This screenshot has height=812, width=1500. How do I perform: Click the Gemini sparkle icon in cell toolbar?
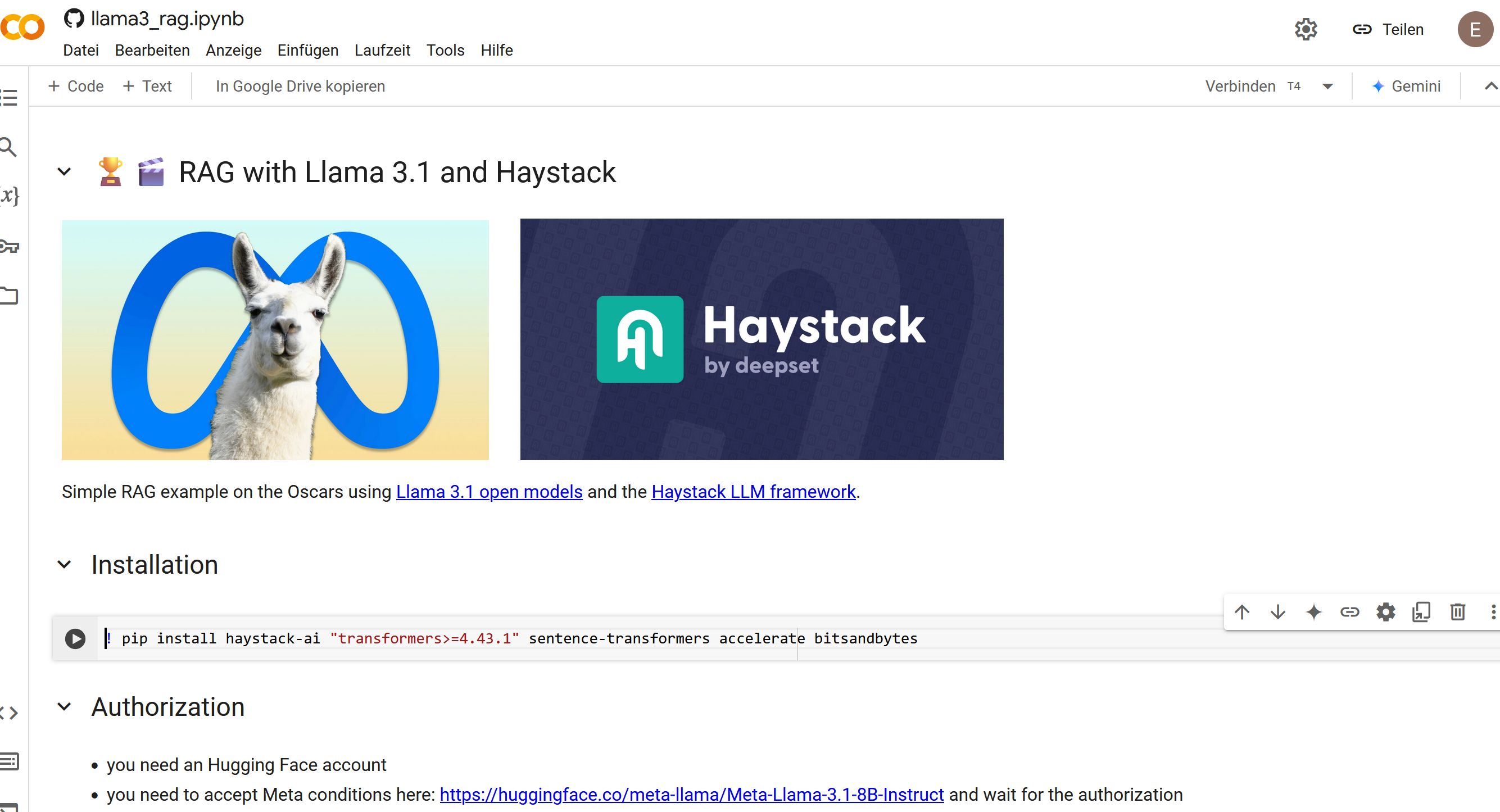1313,612
